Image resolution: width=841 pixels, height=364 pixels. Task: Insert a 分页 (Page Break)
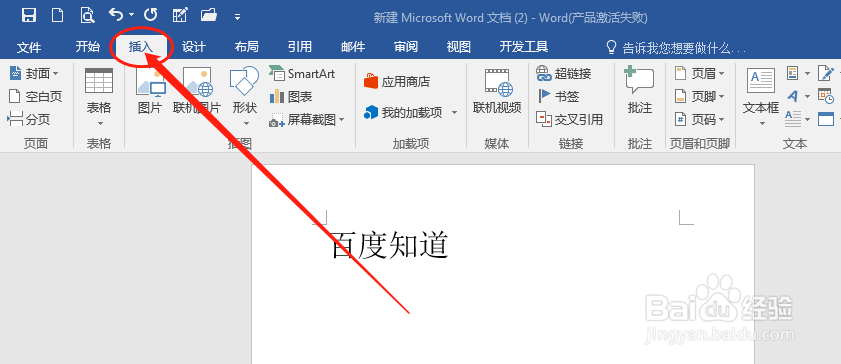click(29, 120)
